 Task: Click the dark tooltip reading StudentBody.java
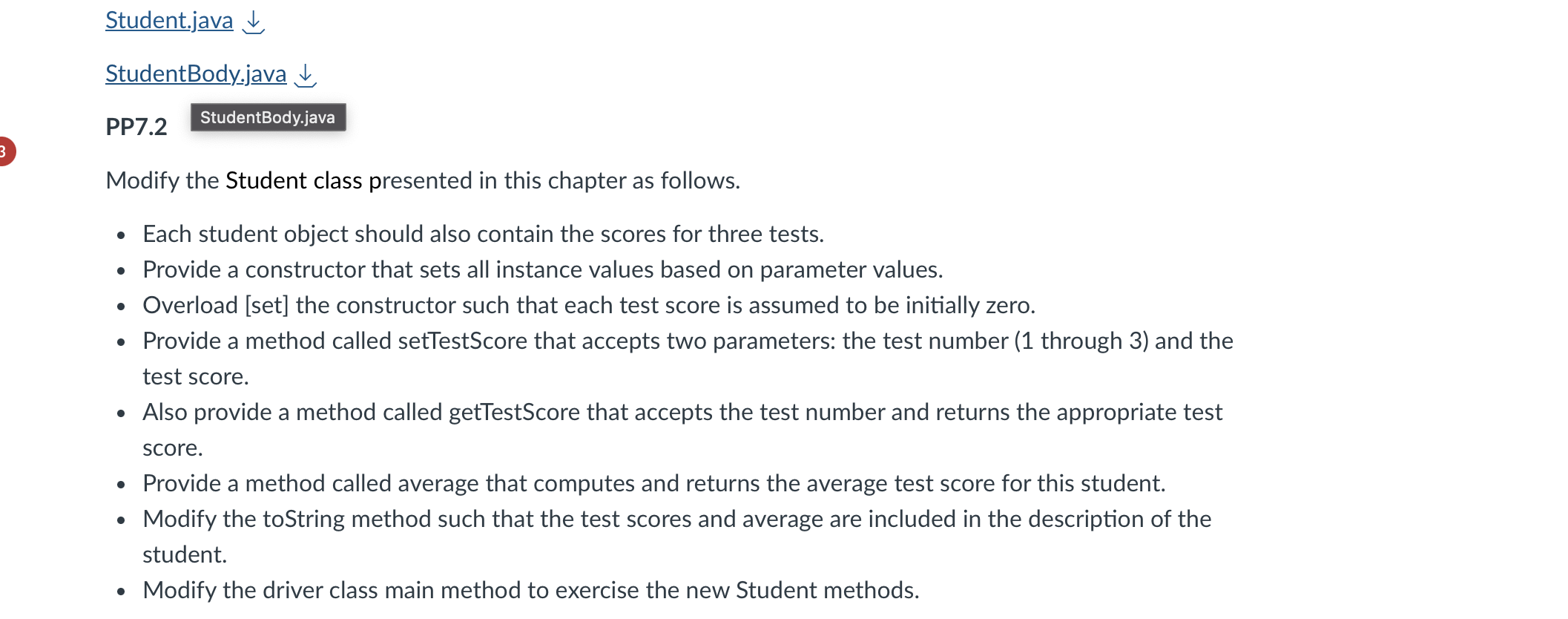[x=268, y=117]
